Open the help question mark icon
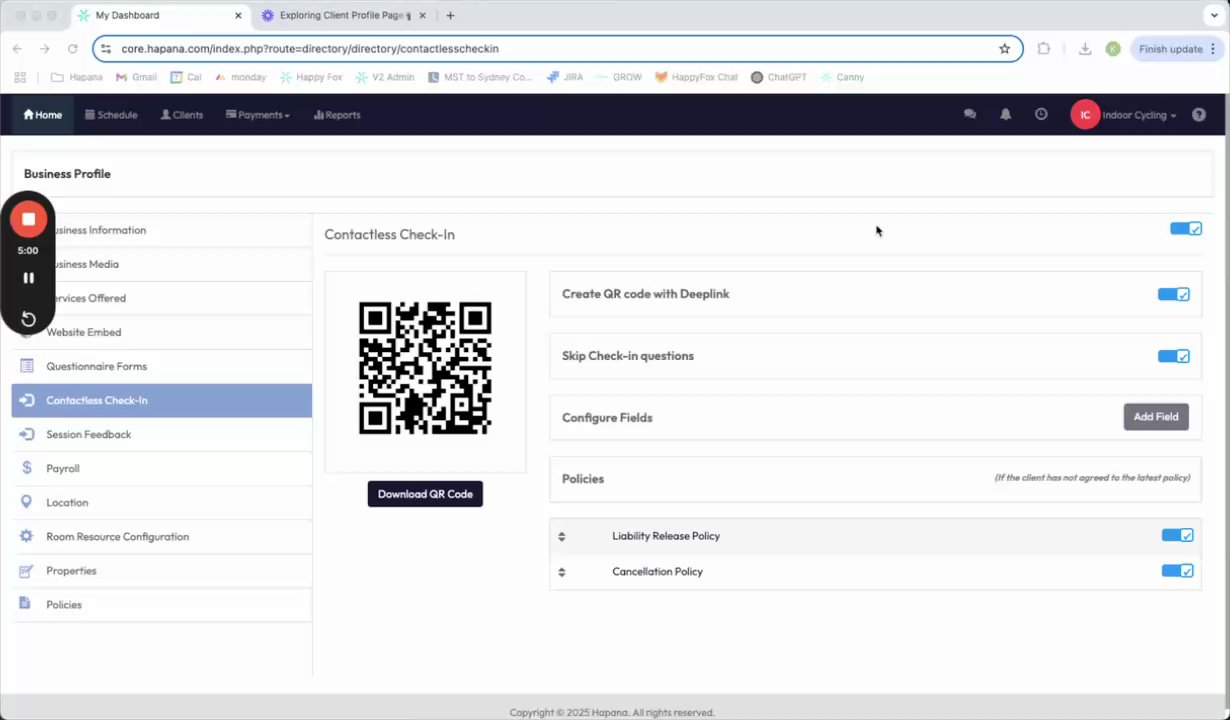The width and height of the screenshot is (1230, 720). pos(1199,115)
